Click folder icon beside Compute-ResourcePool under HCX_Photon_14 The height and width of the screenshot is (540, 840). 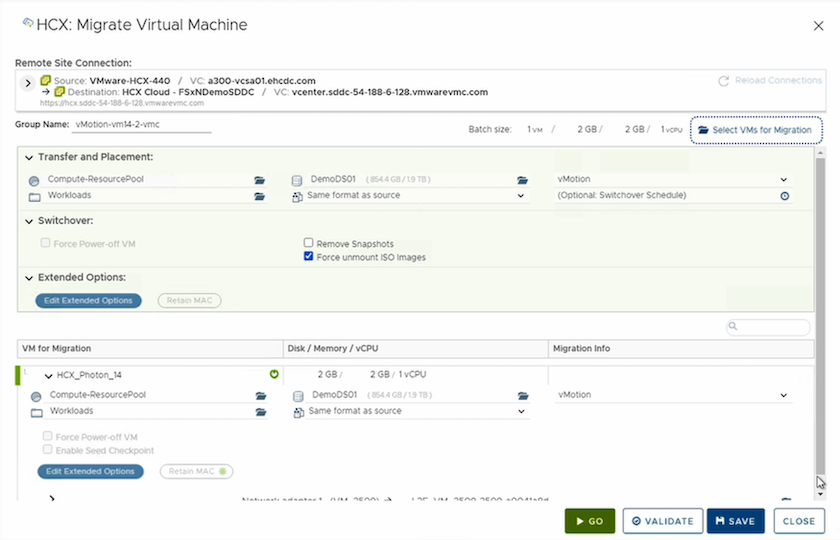pos(260,396)
